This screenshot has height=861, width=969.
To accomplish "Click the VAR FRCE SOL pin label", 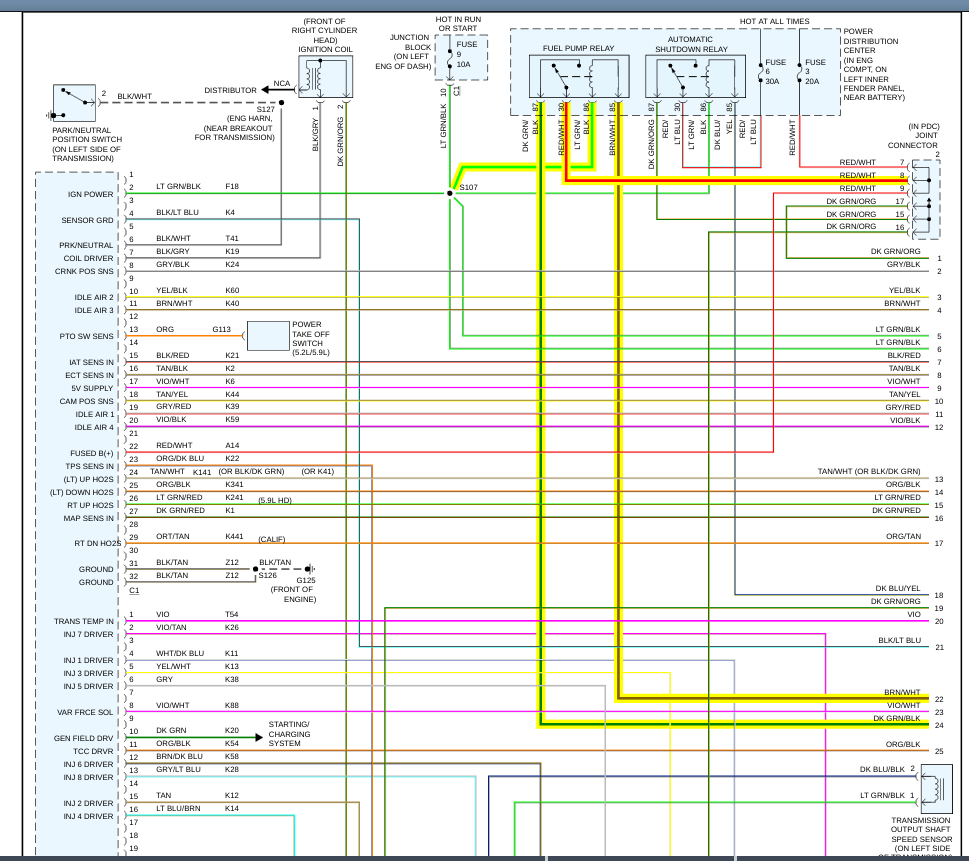I will 85,712.
